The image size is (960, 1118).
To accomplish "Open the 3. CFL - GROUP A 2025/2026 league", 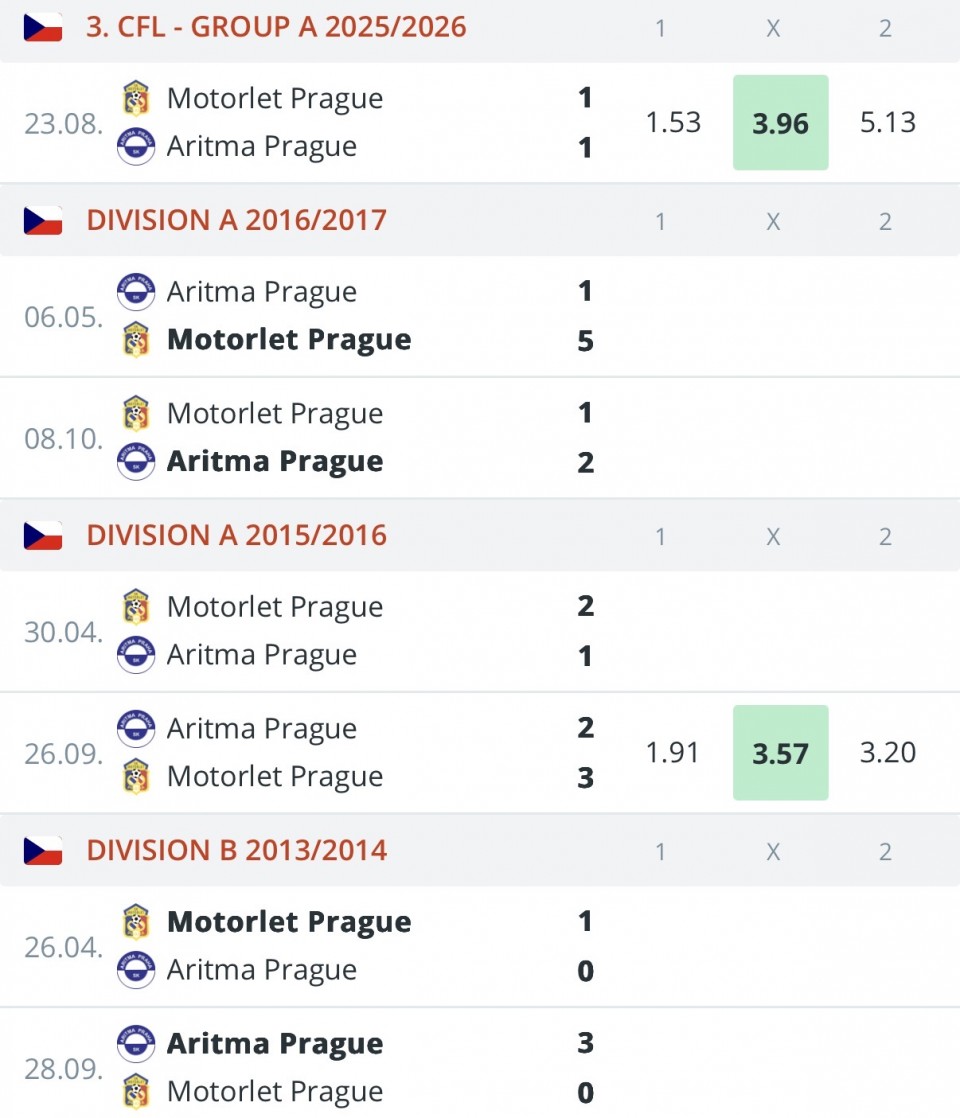I will click(x=276, y=27).
